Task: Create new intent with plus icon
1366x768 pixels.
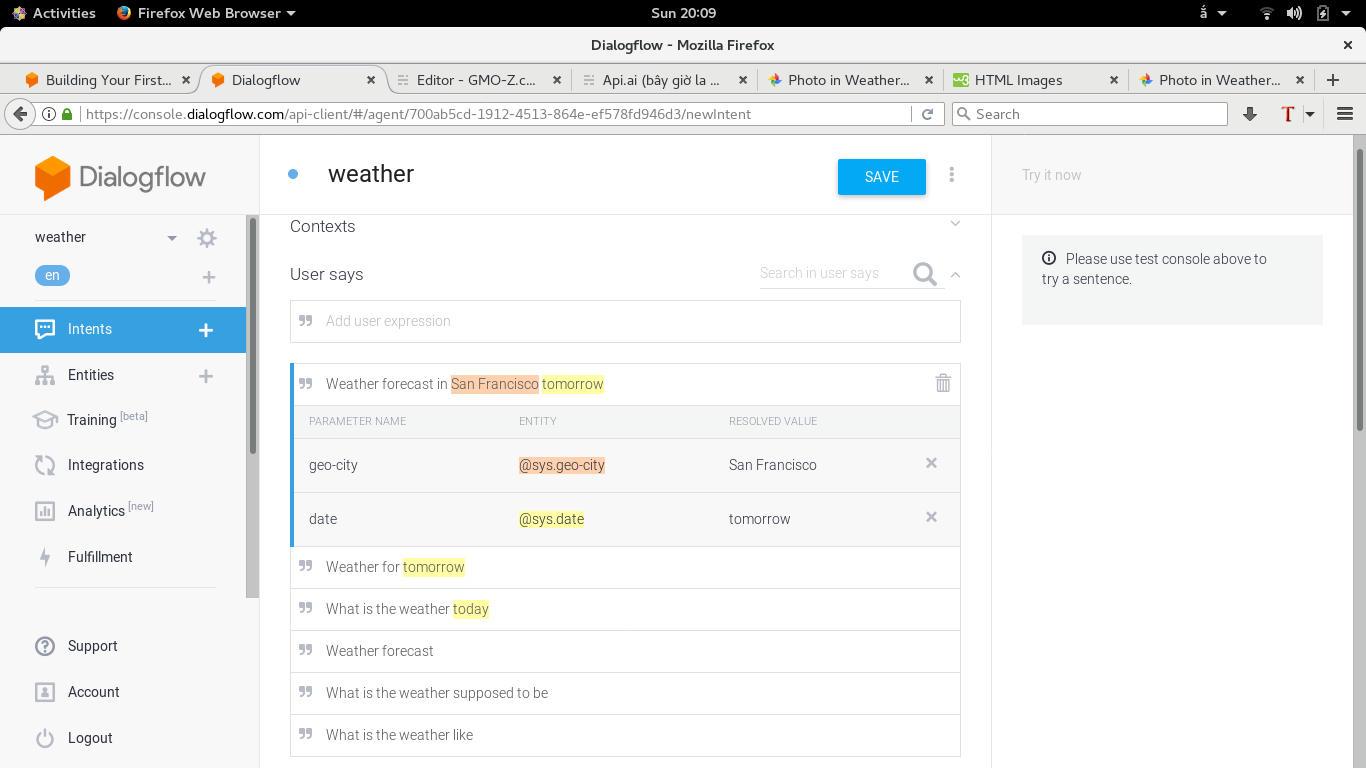Action: point(206,330)
